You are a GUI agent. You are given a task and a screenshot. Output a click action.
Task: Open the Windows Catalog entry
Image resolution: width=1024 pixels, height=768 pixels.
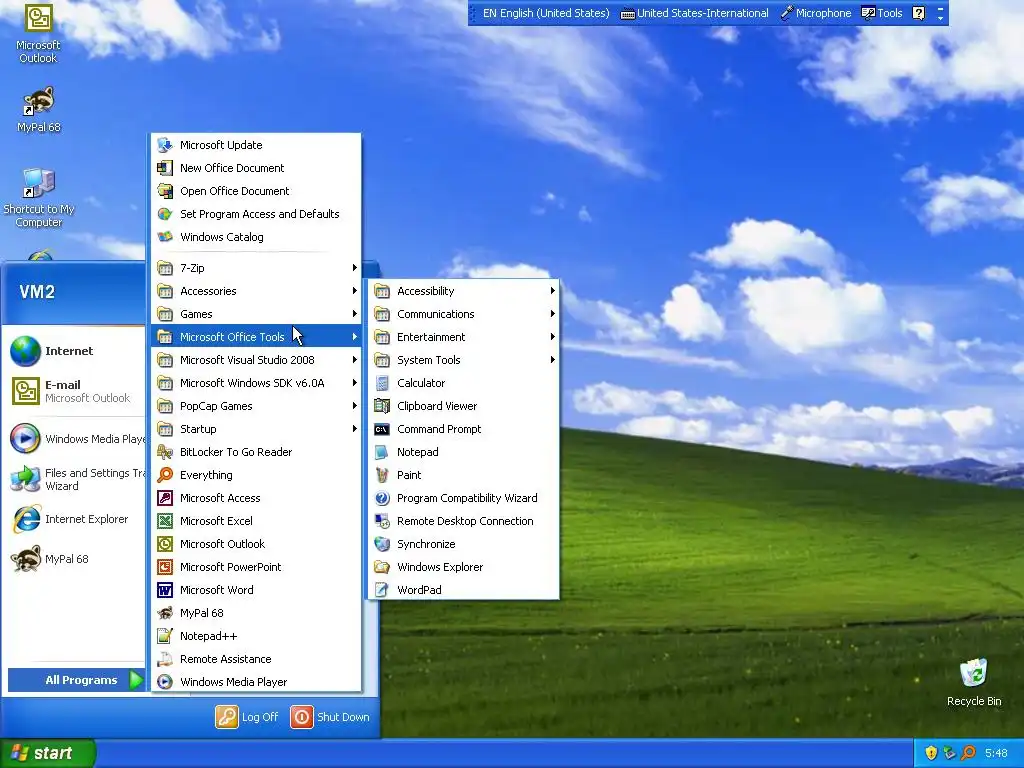(255, 237)
